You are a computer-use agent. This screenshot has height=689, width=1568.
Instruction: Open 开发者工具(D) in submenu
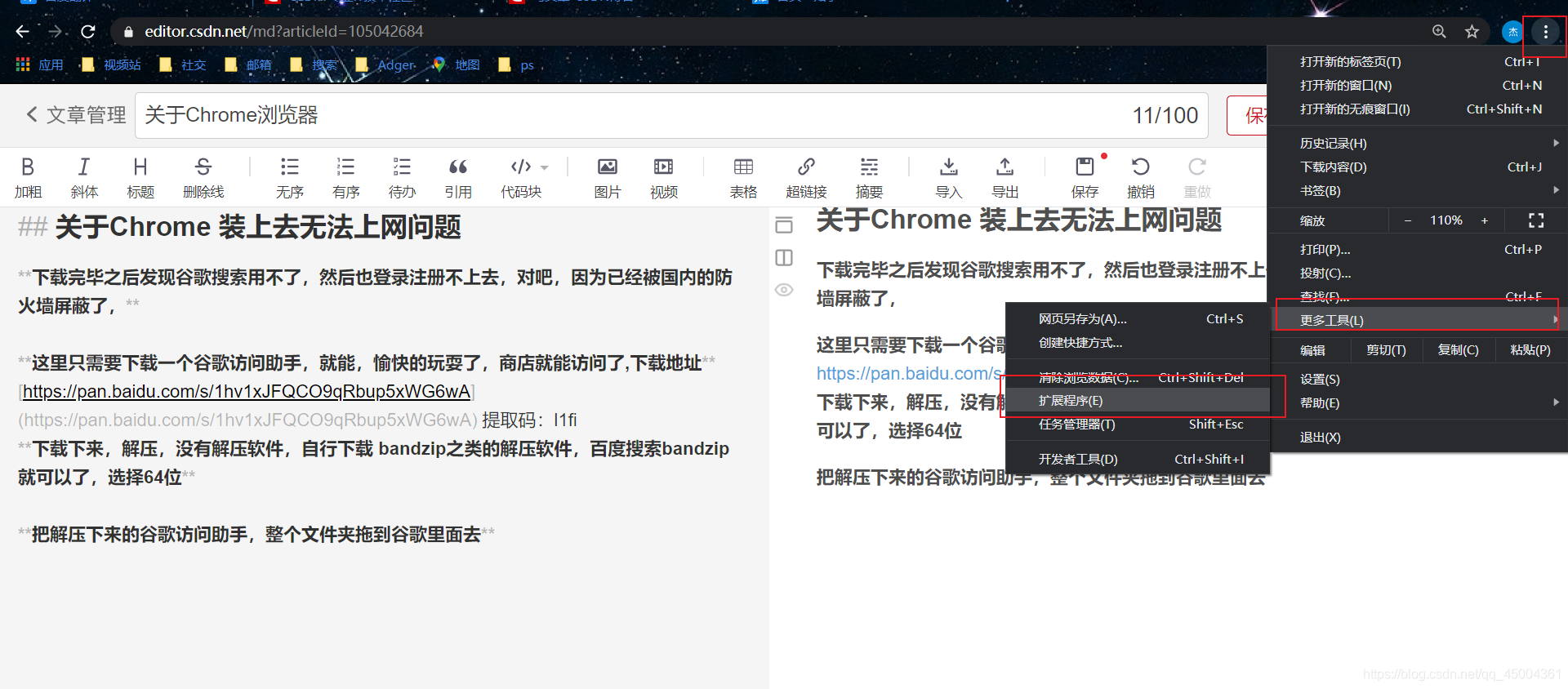tap(1138, 459)
